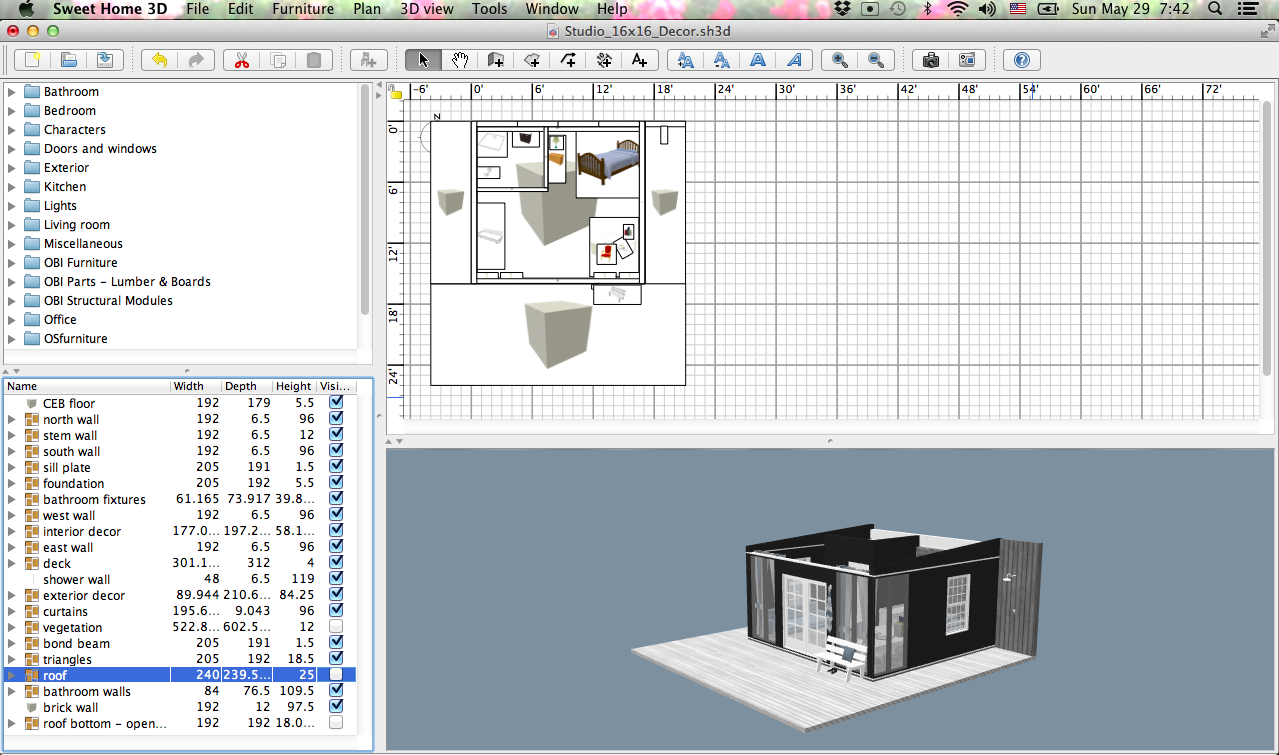Expand the Bathroom catalog folder
The width and height of the screenshot is (1279, 755).
[12, 92]
